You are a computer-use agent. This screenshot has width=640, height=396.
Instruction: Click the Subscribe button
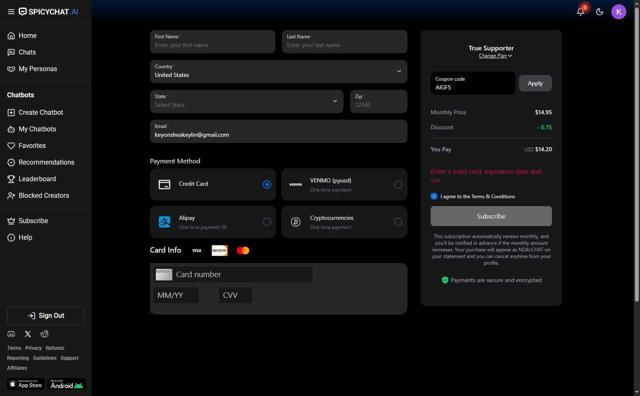pyautogui.click(x=491, y=216)
